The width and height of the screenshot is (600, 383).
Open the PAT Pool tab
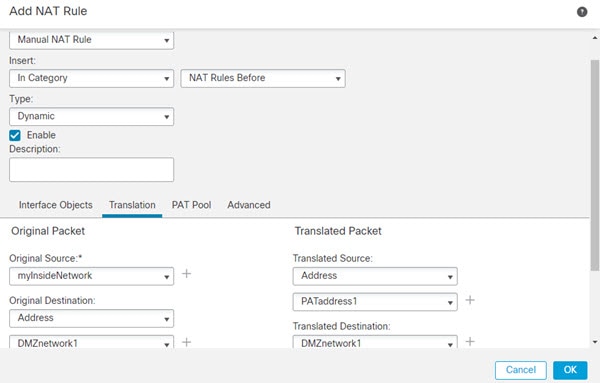pos(191,205)
